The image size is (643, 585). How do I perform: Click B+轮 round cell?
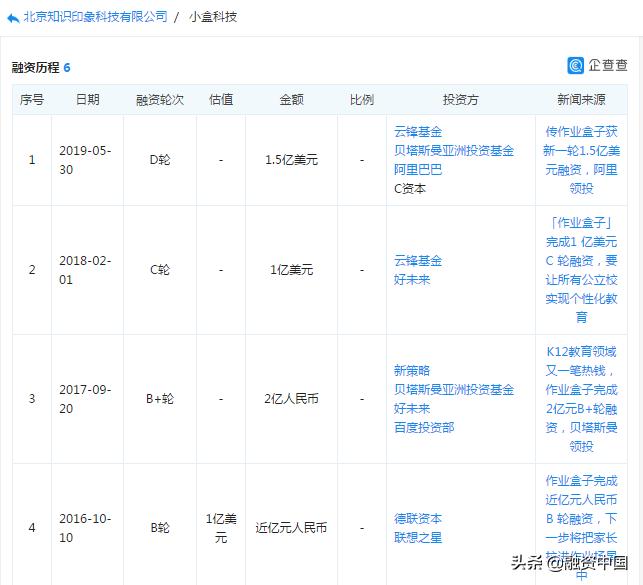point(160,399)
